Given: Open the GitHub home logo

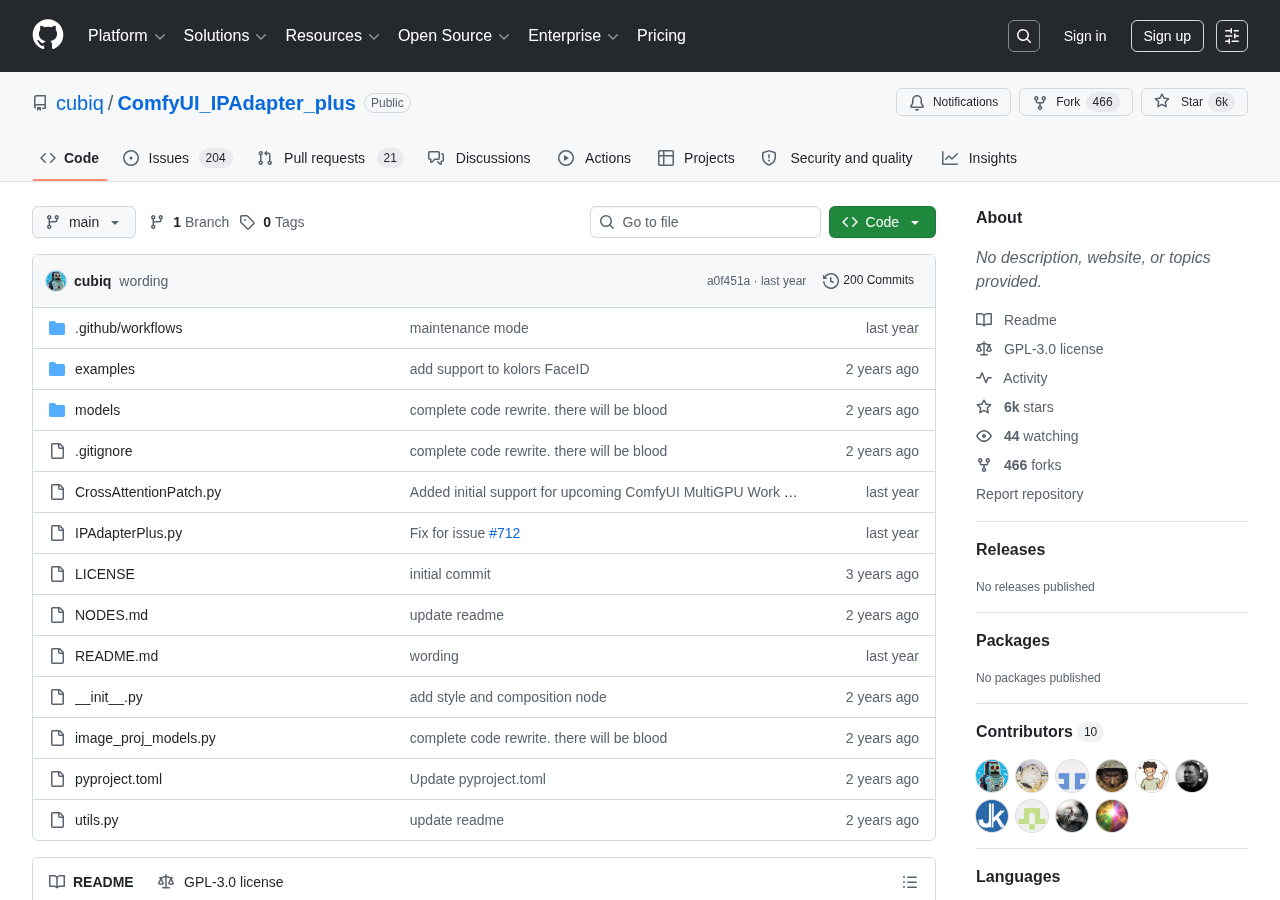Looking at the screenshot, I should [x=48, y=35].
